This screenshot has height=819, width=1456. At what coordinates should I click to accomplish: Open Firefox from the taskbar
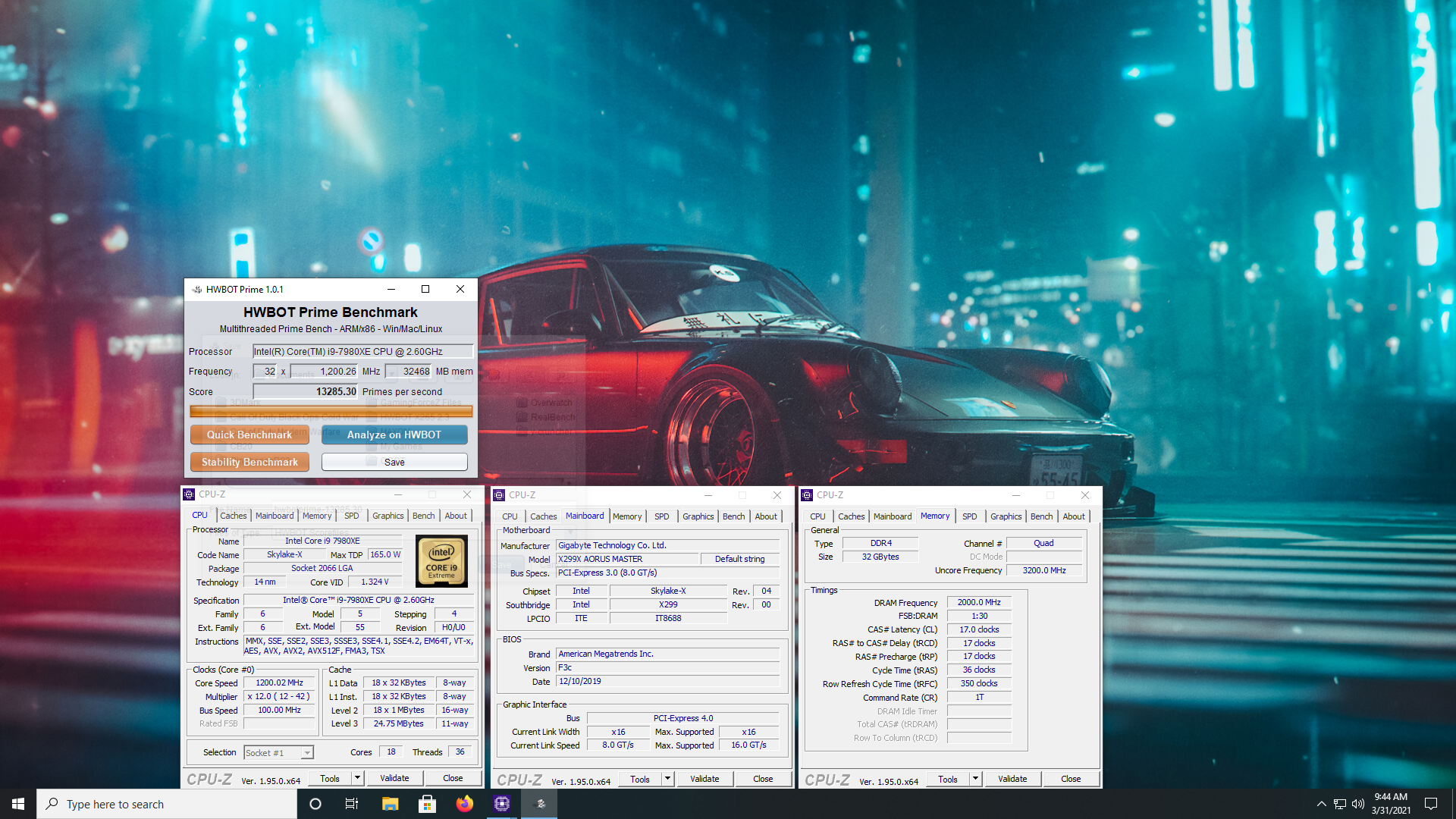(464, 804)
